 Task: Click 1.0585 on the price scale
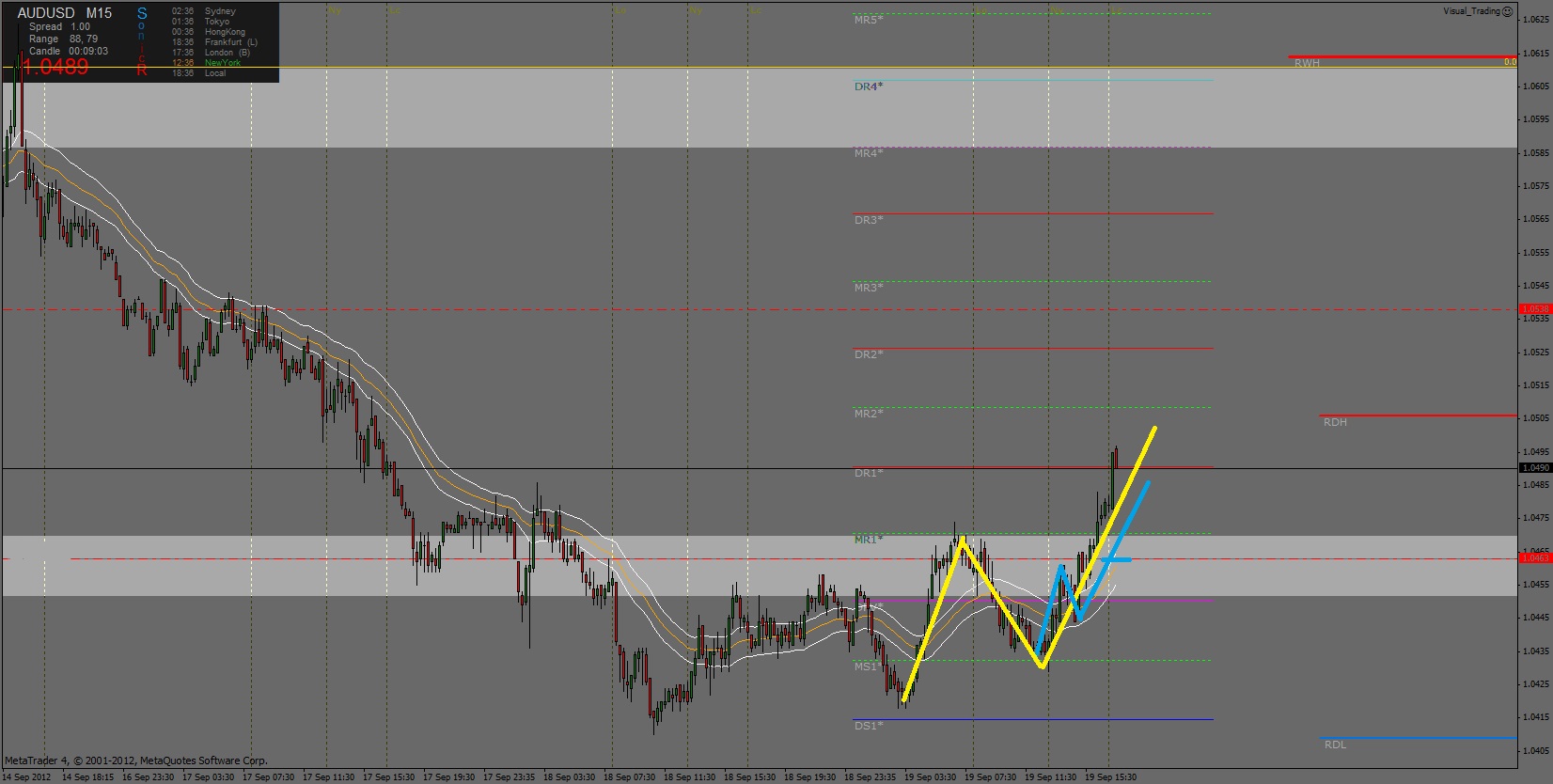pyautogui.click(x=1537, y=153)
